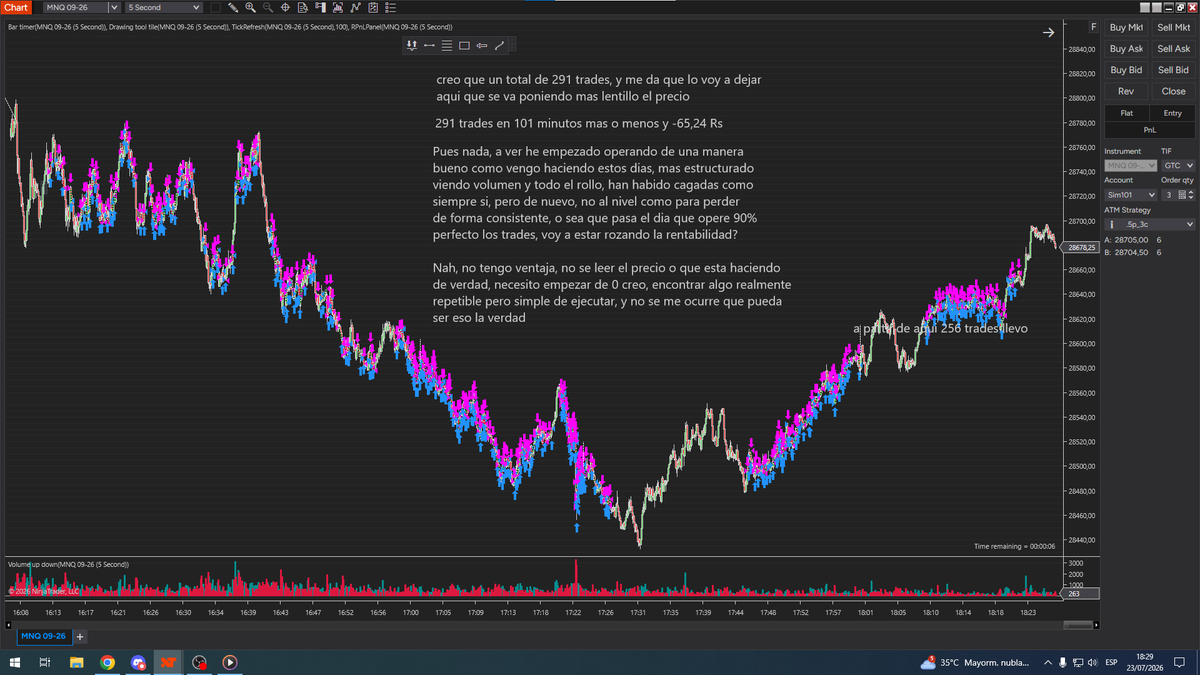Screen dimensions: 1200x675
Task: Click the Buy Bid button
Action: point(1126,70)
